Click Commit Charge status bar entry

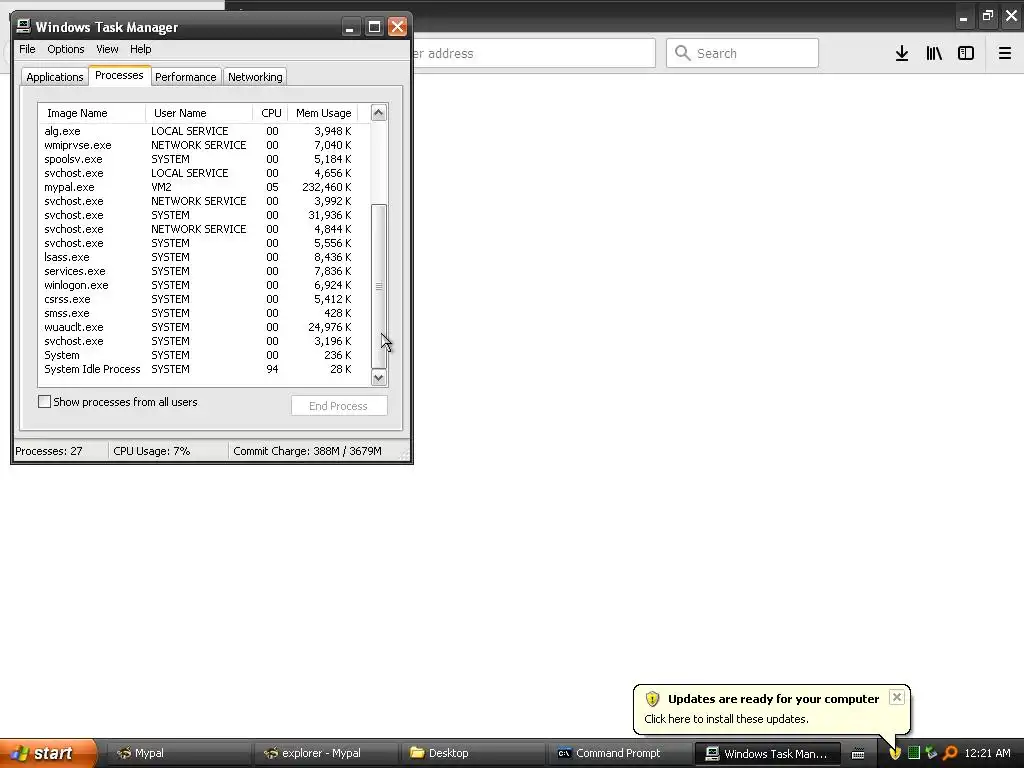(308, 451)
